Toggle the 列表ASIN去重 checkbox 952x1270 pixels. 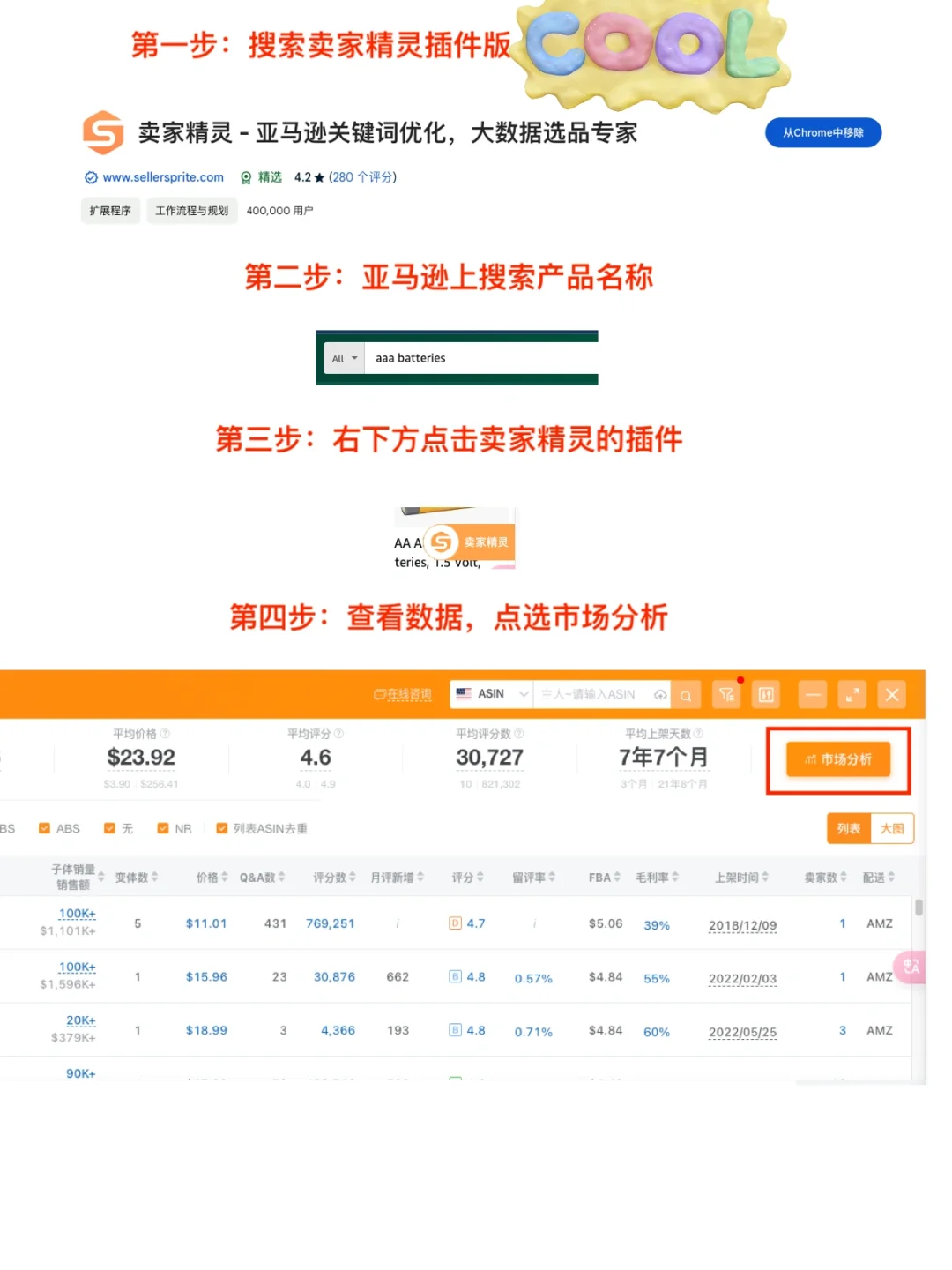222,828
